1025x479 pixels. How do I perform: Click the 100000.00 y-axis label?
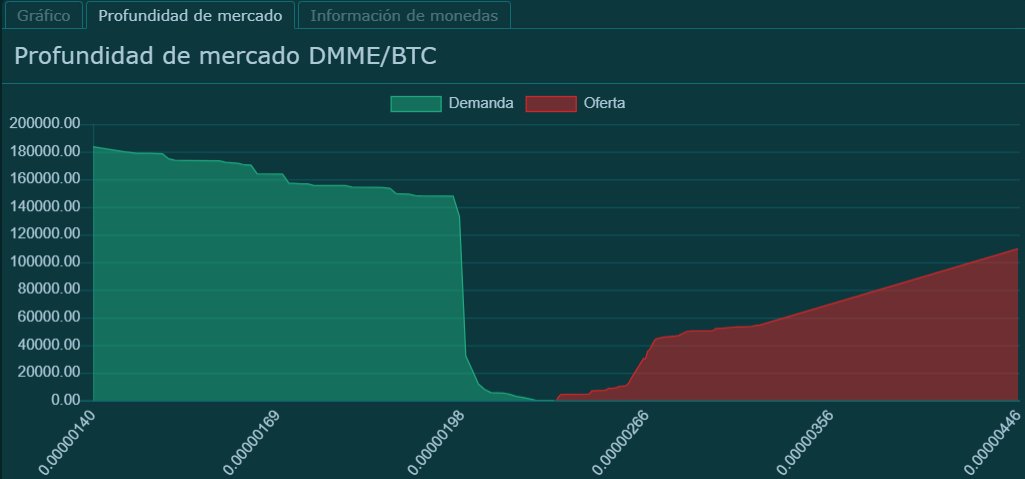coord(44,261)
